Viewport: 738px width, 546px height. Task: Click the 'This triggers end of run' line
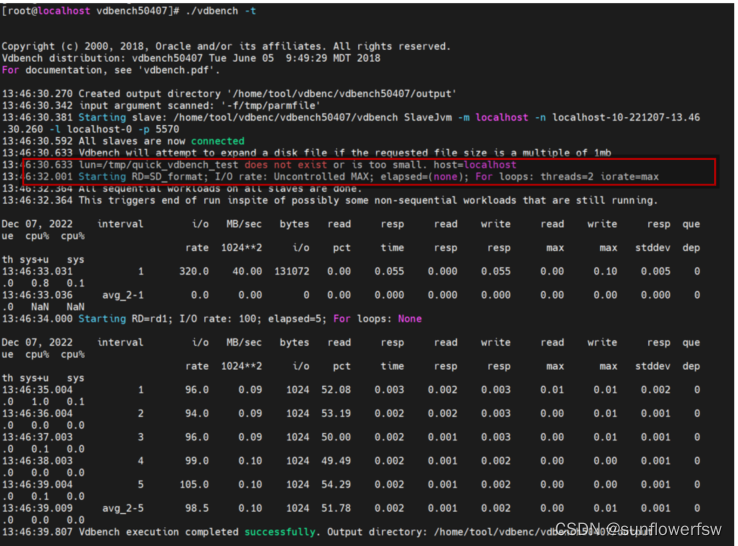pos(329,200)
